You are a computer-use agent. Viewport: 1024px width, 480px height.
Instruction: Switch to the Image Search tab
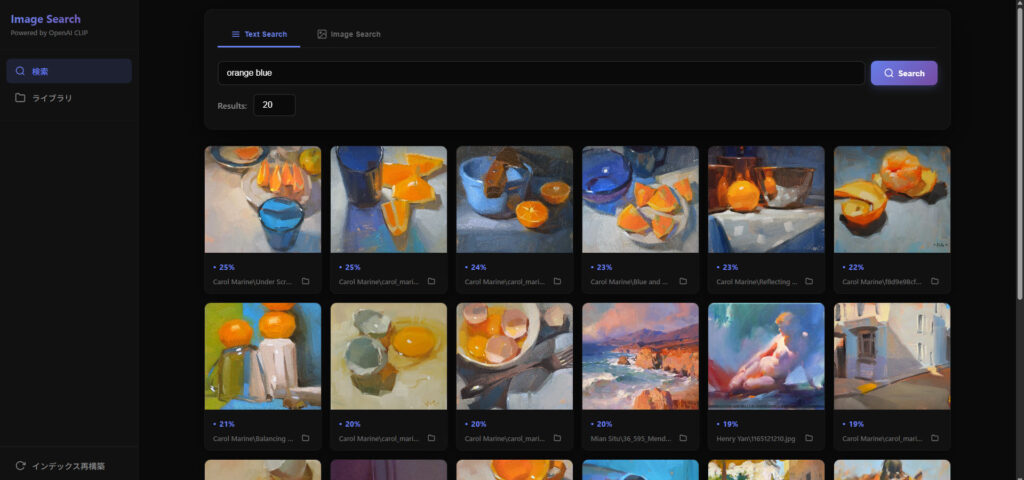(349, 34)
